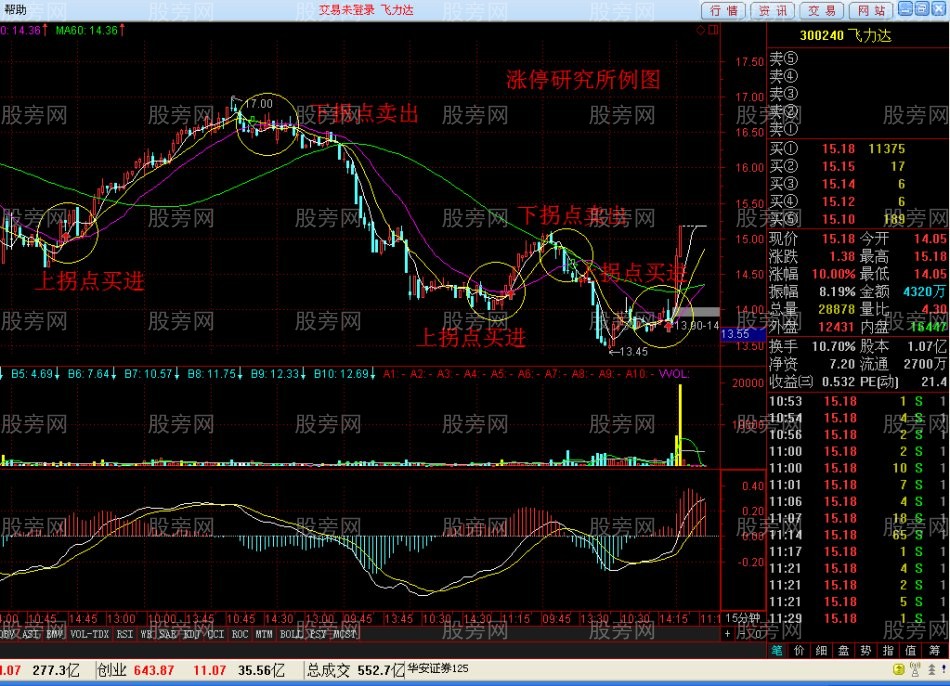Select the MCST indicator tab
The image size is (950, 686).
coord(345,634)
